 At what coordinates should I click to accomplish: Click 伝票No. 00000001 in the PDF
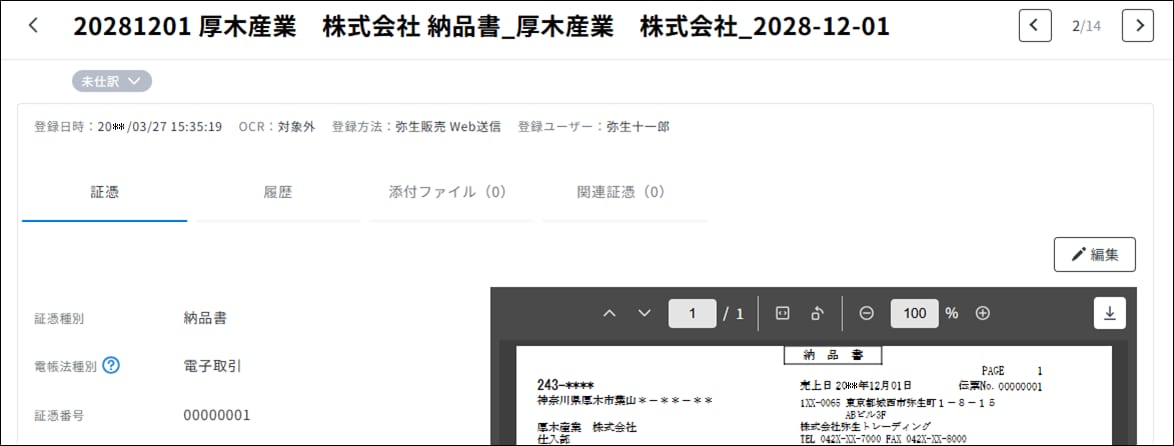click(x=1000, y=386)
